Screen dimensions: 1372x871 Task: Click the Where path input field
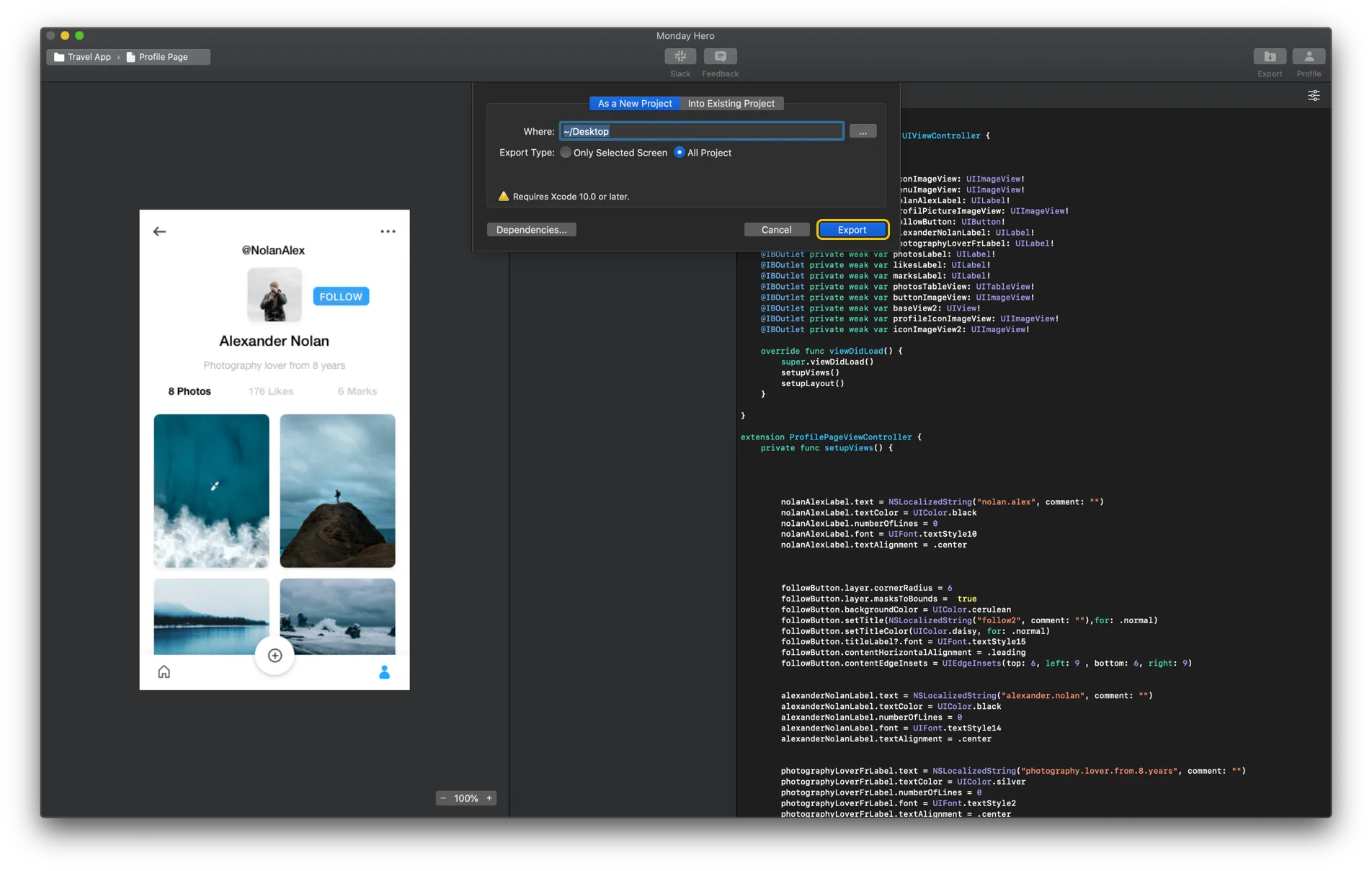click(702, 131)
